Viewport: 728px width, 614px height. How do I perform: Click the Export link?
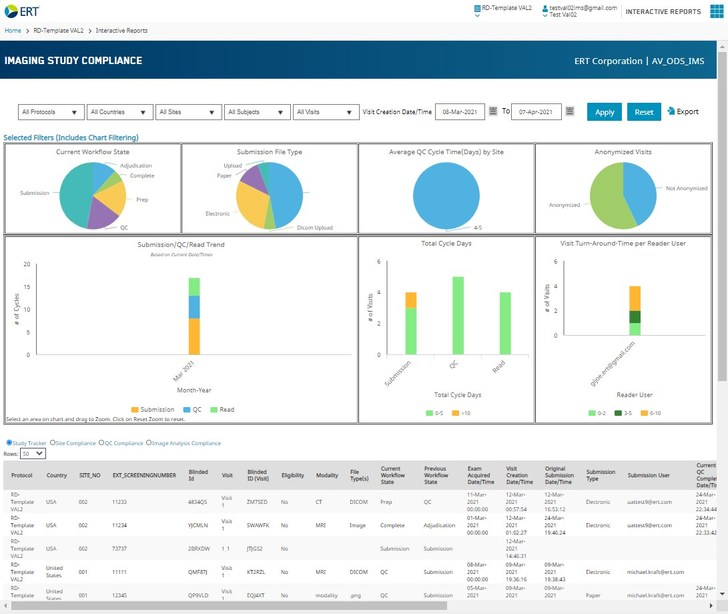687,111
